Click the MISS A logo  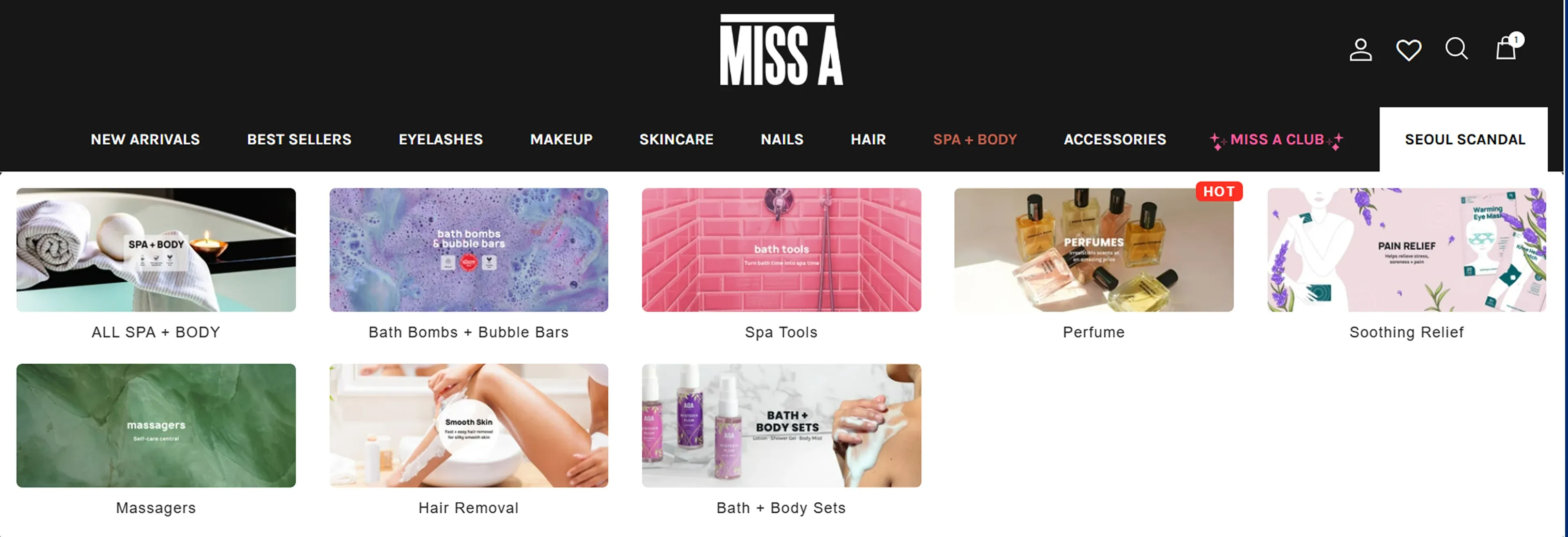coord(782,50)
